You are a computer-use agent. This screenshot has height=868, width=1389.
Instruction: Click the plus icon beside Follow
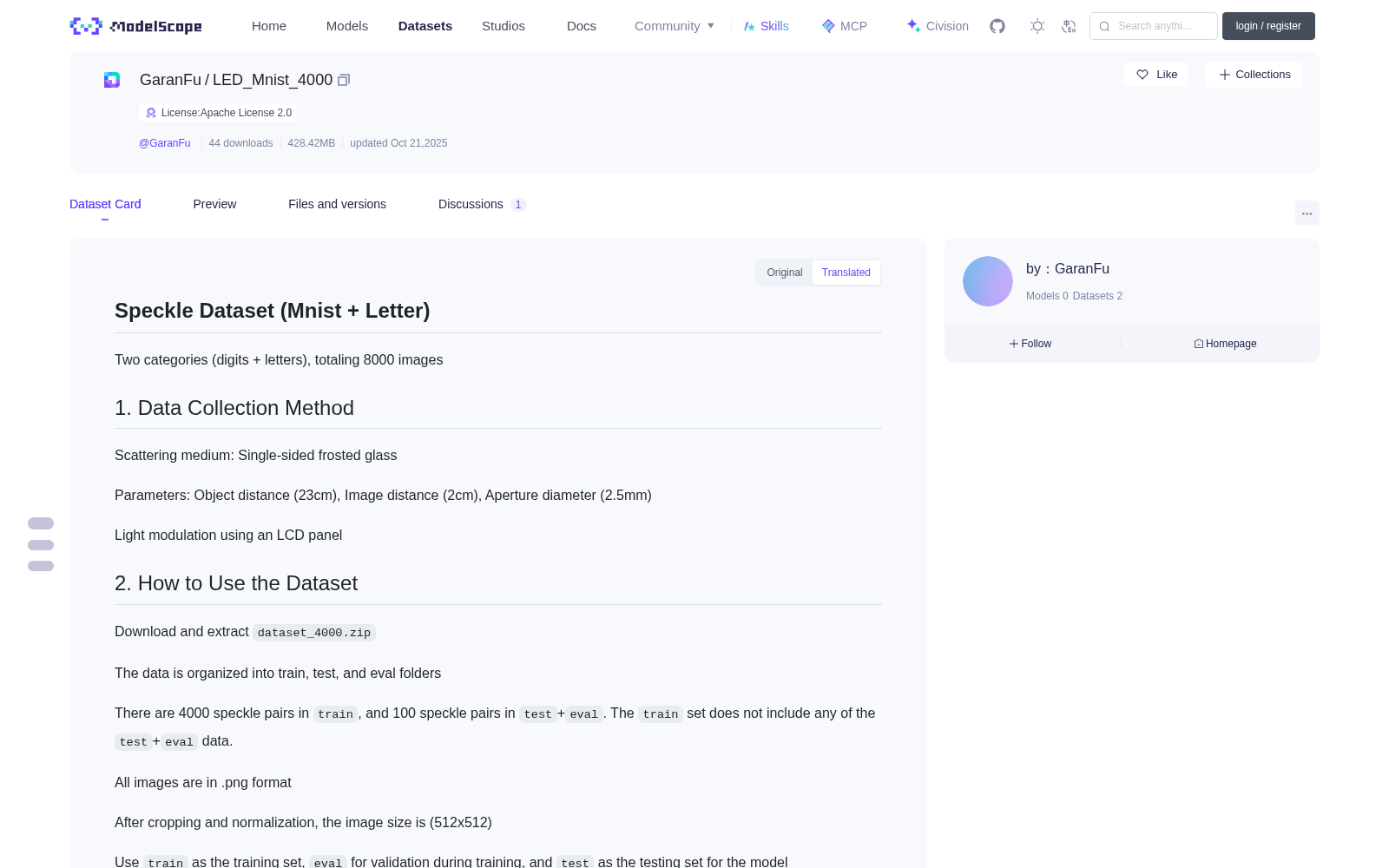[x=1014, y=344]
